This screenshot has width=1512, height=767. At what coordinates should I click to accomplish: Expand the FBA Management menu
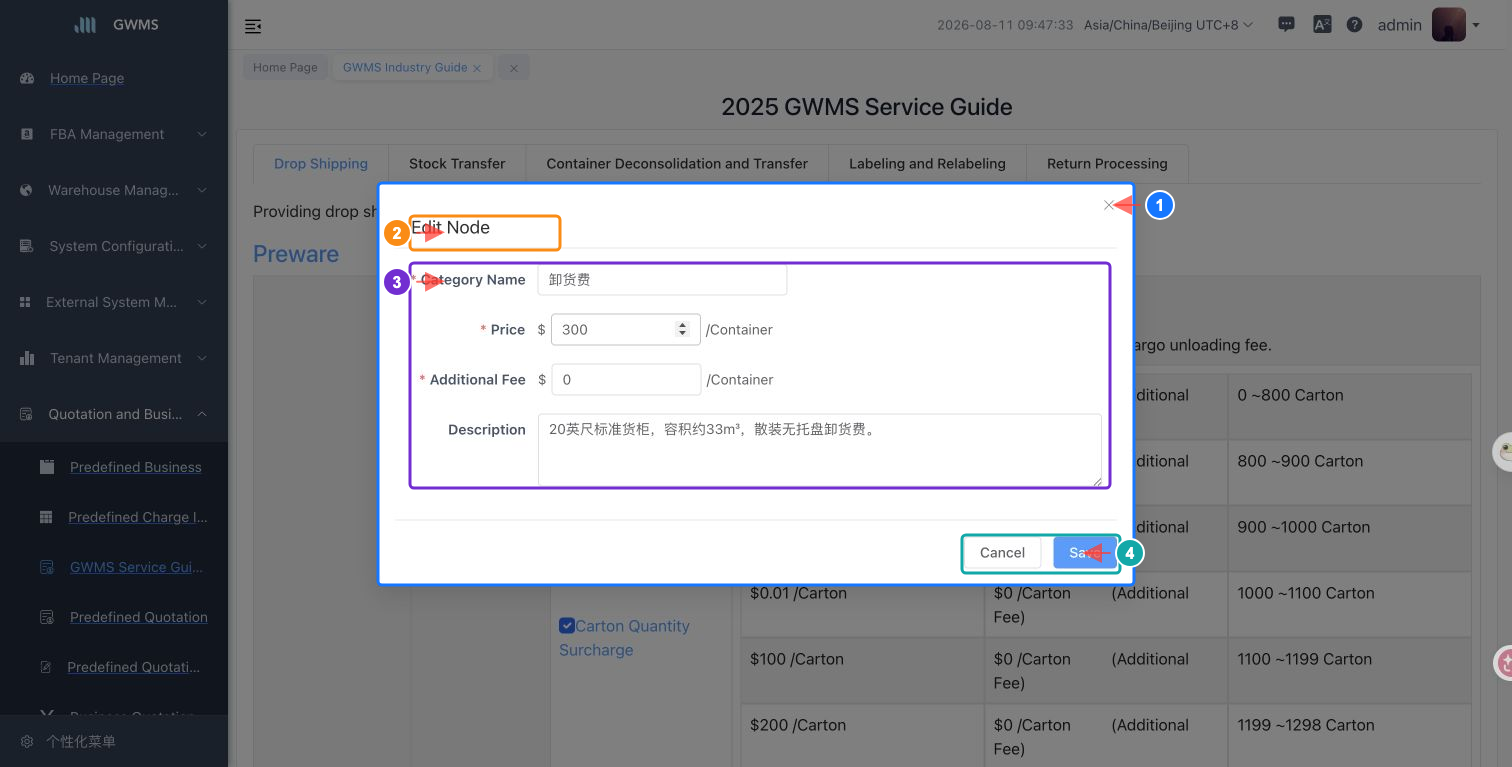tap(202, 134)
